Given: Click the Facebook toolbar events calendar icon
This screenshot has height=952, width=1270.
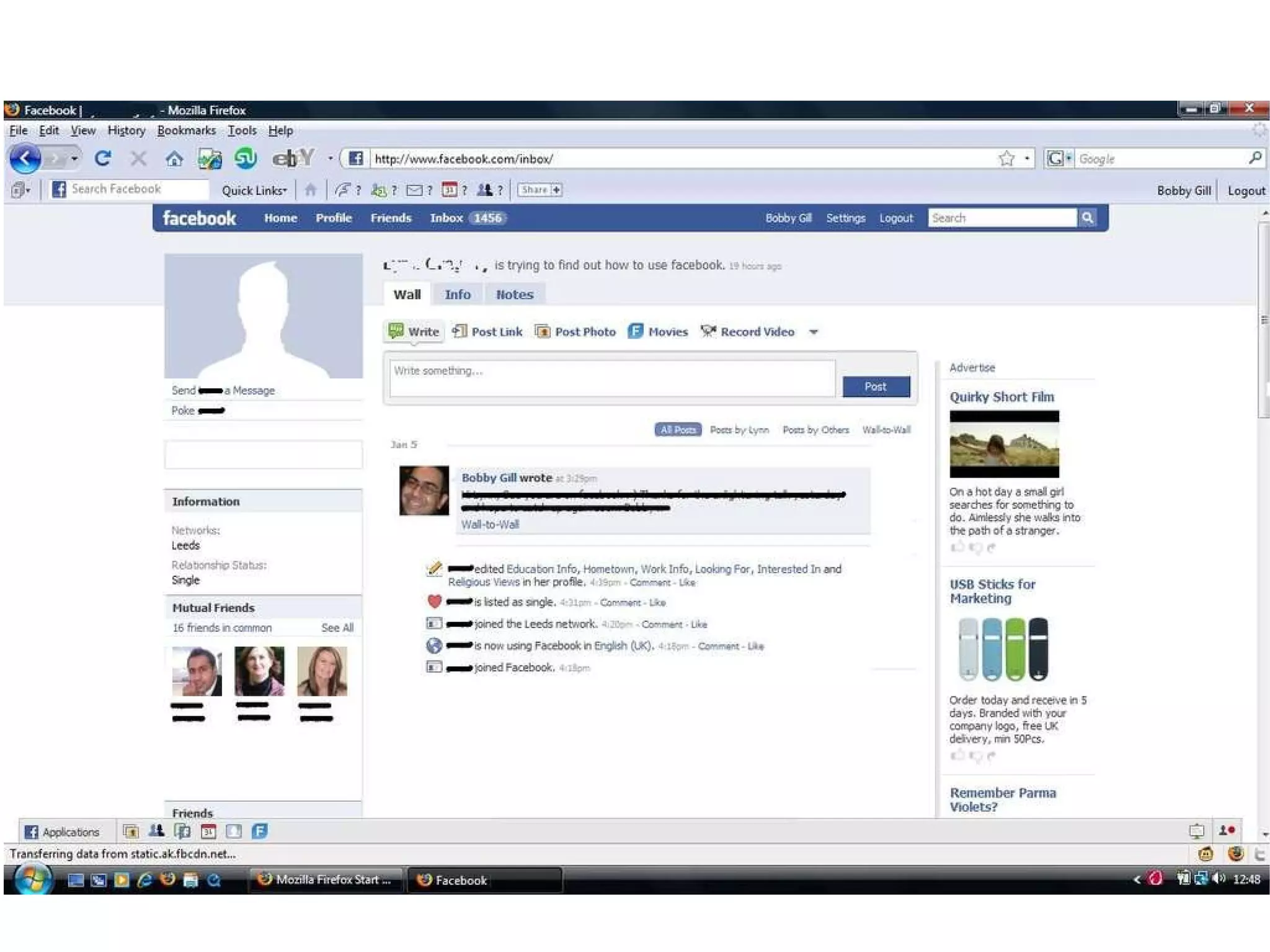Looking at the screenshot, I should (450, 190).
